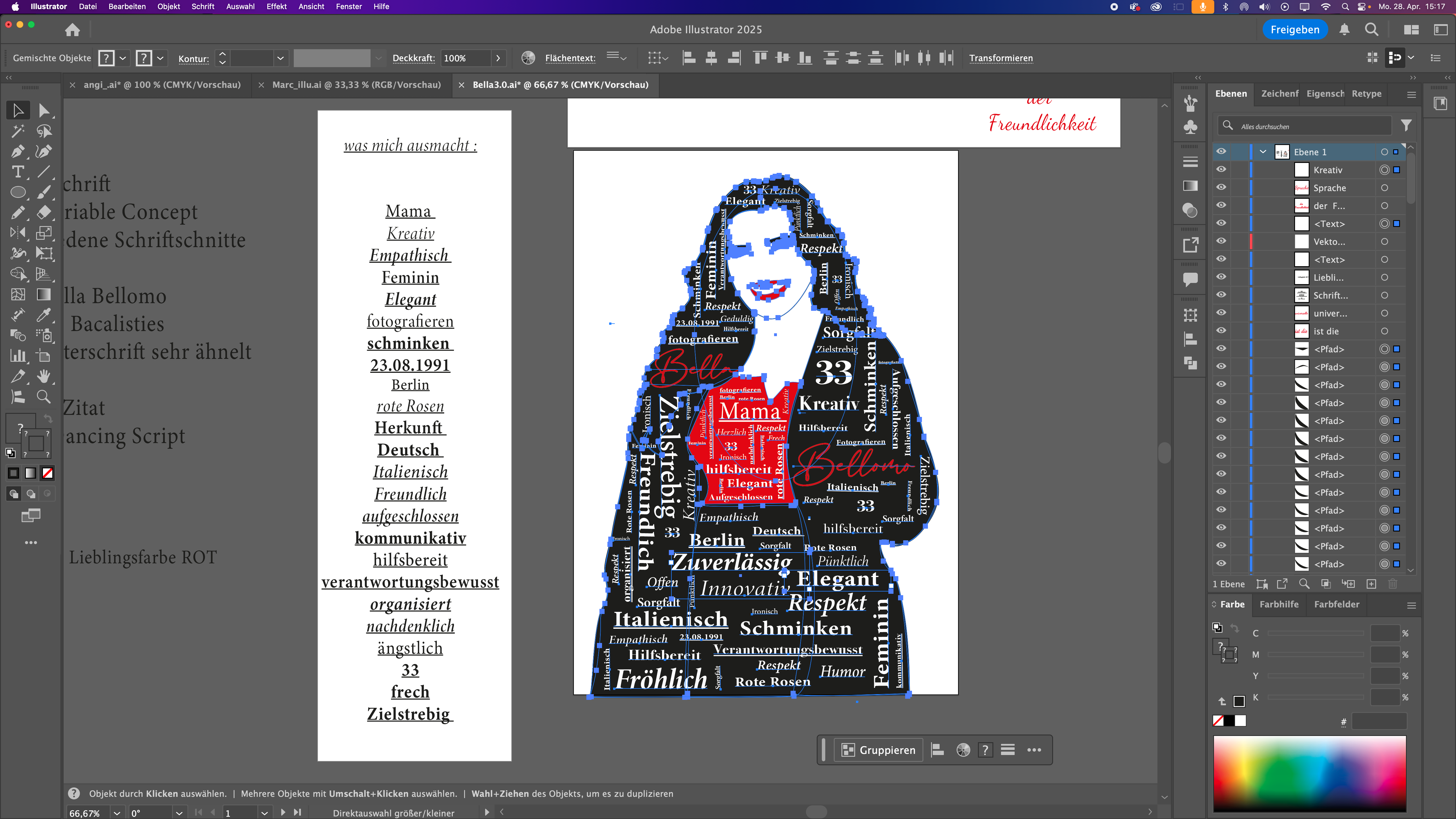The height and width of the screenshot is (819, 1456).
Task: Switch to the Farbfelder tab
Action: coord(1336,604)
